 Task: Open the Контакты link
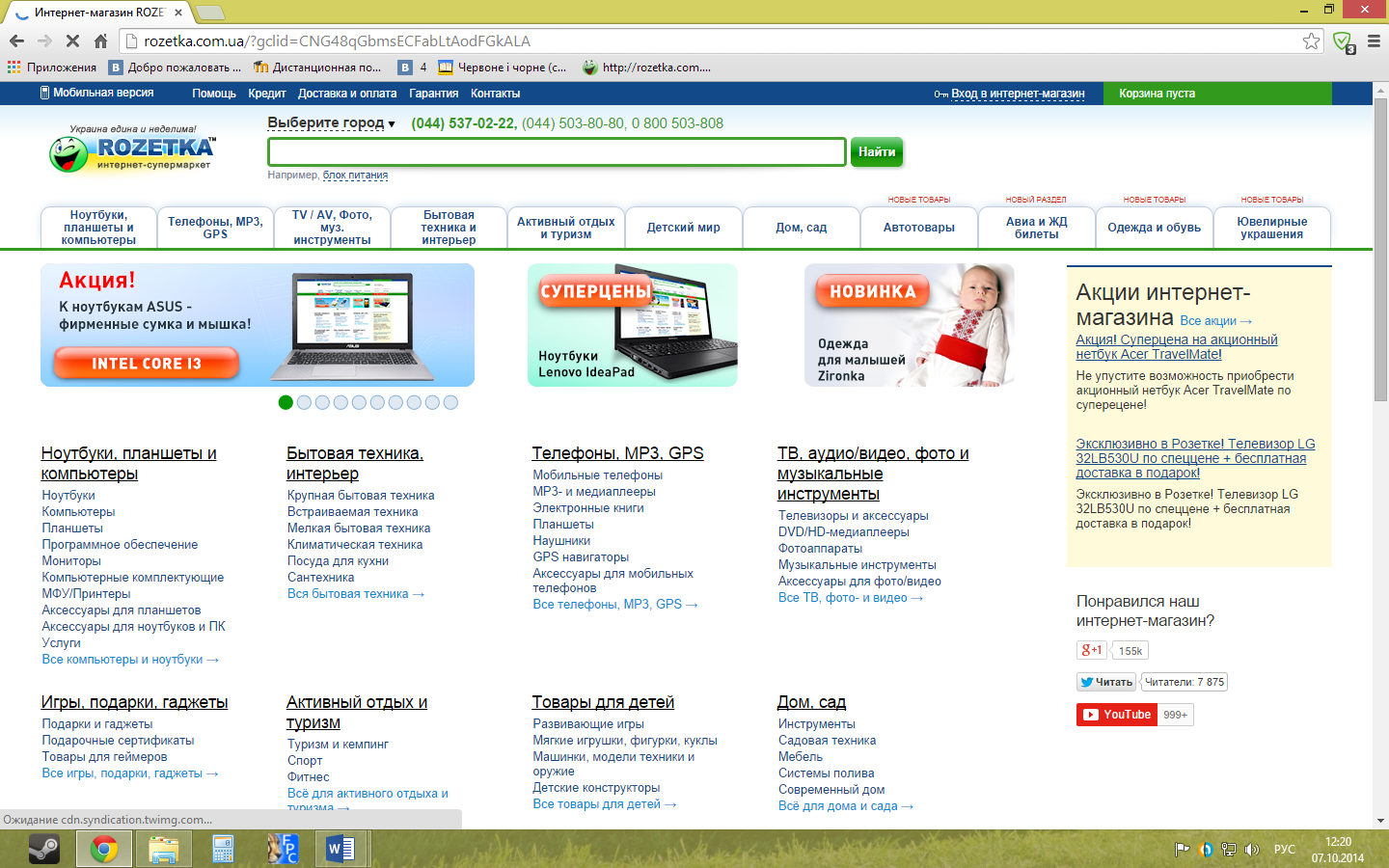coord(496,94)
